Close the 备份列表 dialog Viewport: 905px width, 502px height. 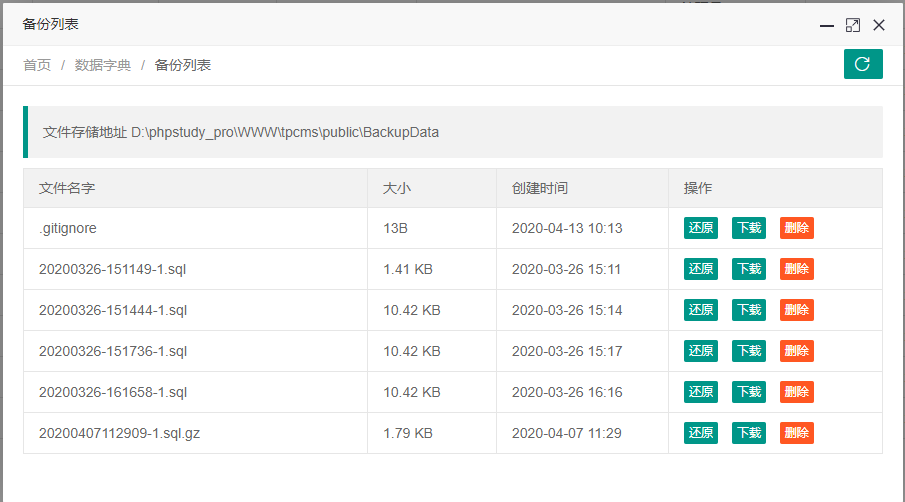(879, 25)
